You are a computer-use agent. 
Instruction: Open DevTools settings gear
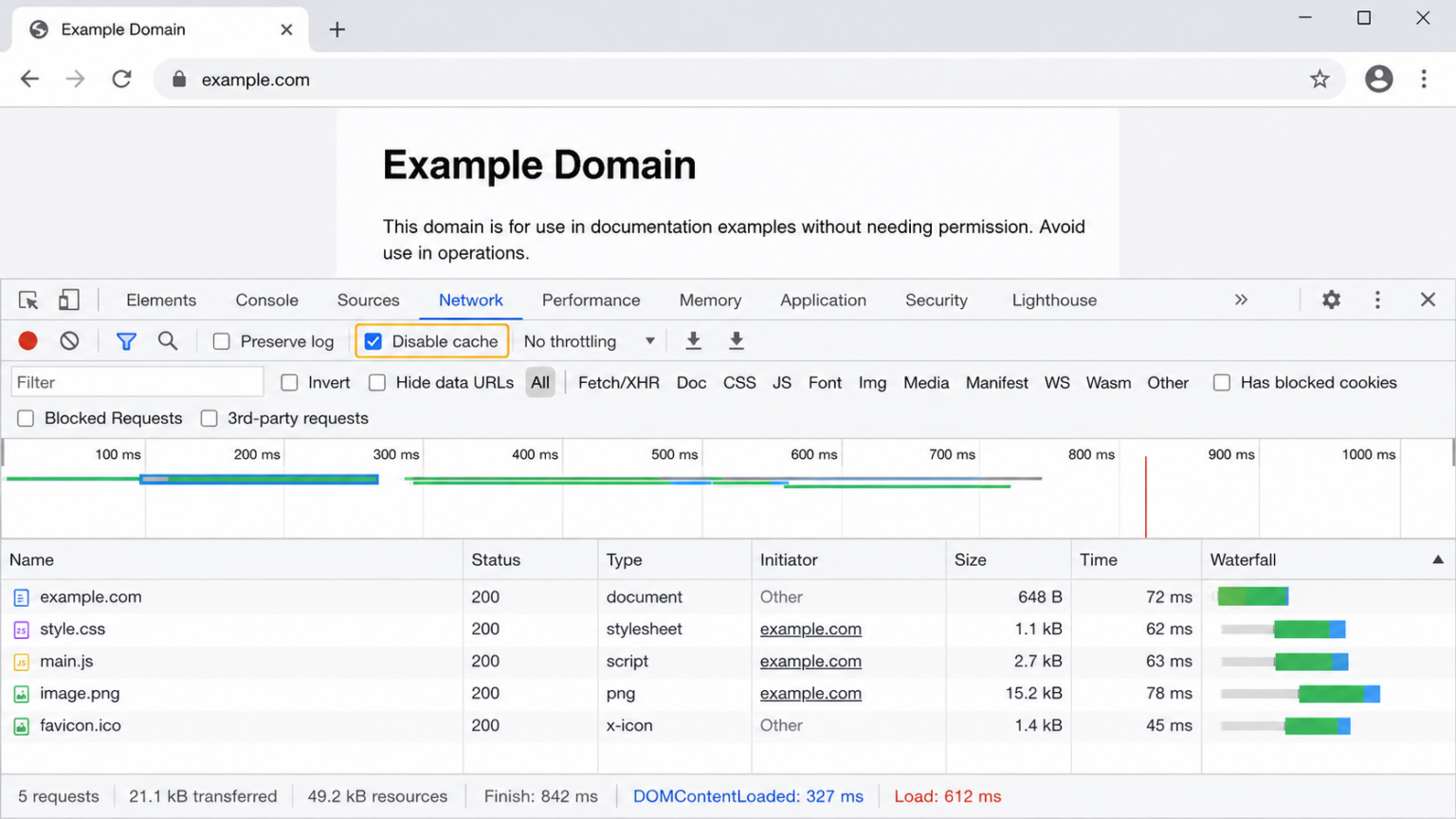click(x=1332, y=300)
